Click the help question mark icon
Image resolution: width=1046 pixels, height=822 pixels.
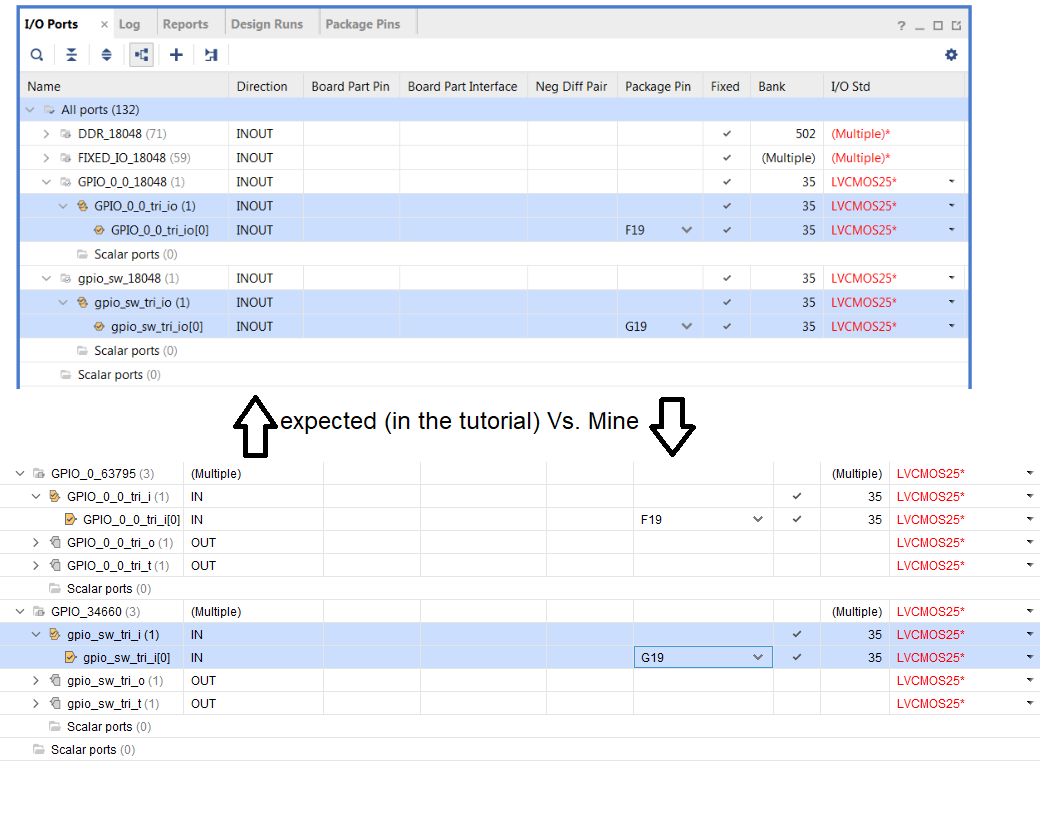901,25
